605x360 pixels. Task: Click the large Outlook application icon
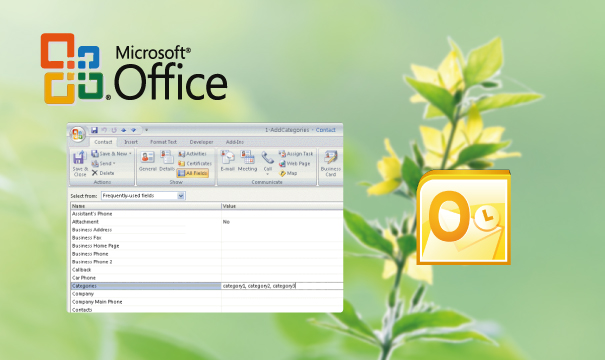click(463, 217)
